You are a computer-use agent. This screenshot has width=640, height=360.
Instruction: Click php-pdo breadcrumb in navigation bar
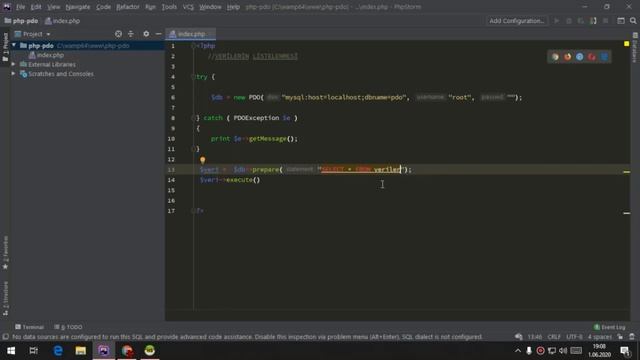pos(21,21)
